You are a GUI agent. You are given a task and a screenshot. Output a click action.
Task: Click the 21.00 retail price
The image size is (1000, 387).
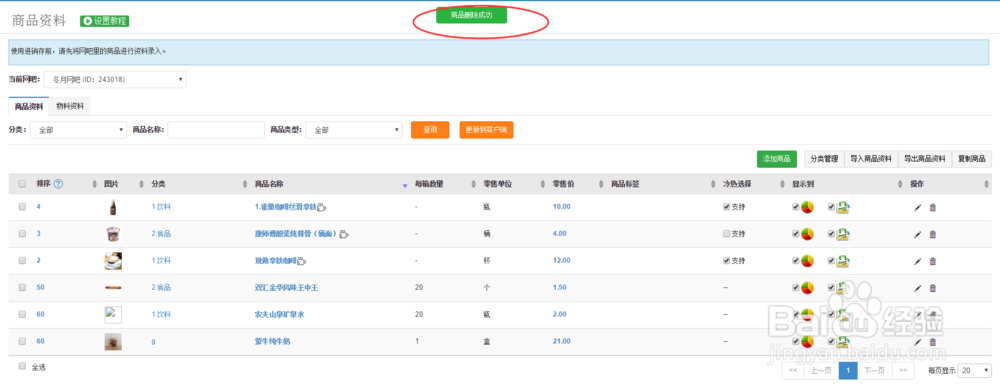tap(562, 342)
